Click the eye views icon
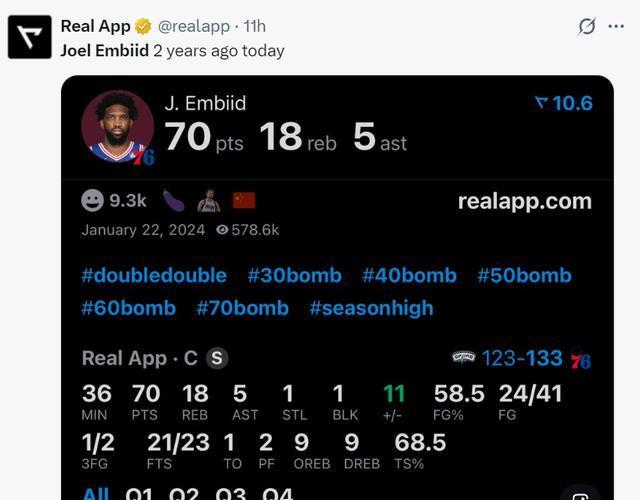Viewport: 640px width, 500px height. [221, 230]
